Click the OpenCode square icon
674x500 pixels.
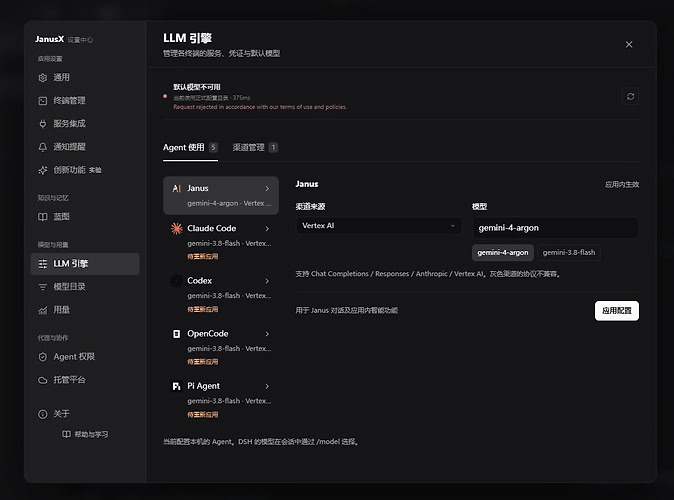tap(176, 334)
